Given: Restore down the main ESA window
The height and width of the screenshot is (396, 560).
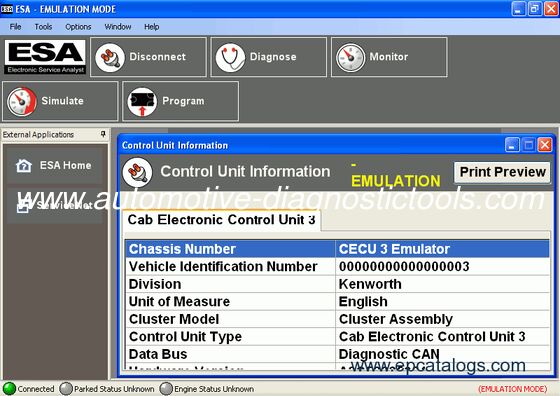Looking at the screenshot, I should pos(535,9).
